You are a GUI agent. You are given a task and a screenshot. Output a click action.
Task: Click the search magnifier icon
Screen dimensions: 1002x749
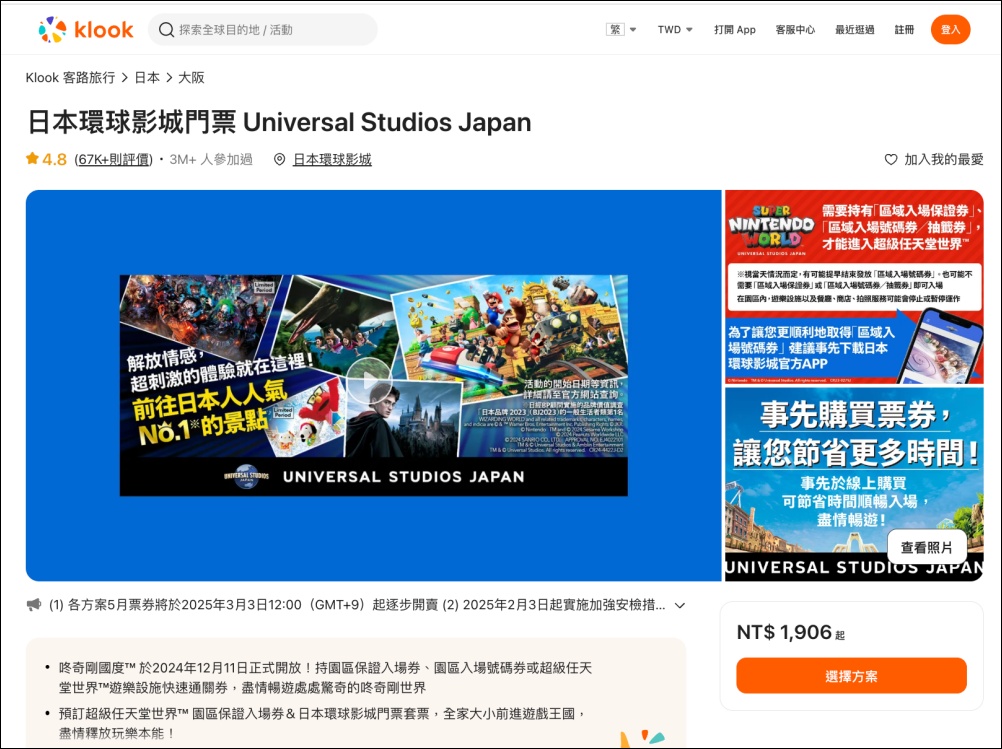(x=166, y=29)
